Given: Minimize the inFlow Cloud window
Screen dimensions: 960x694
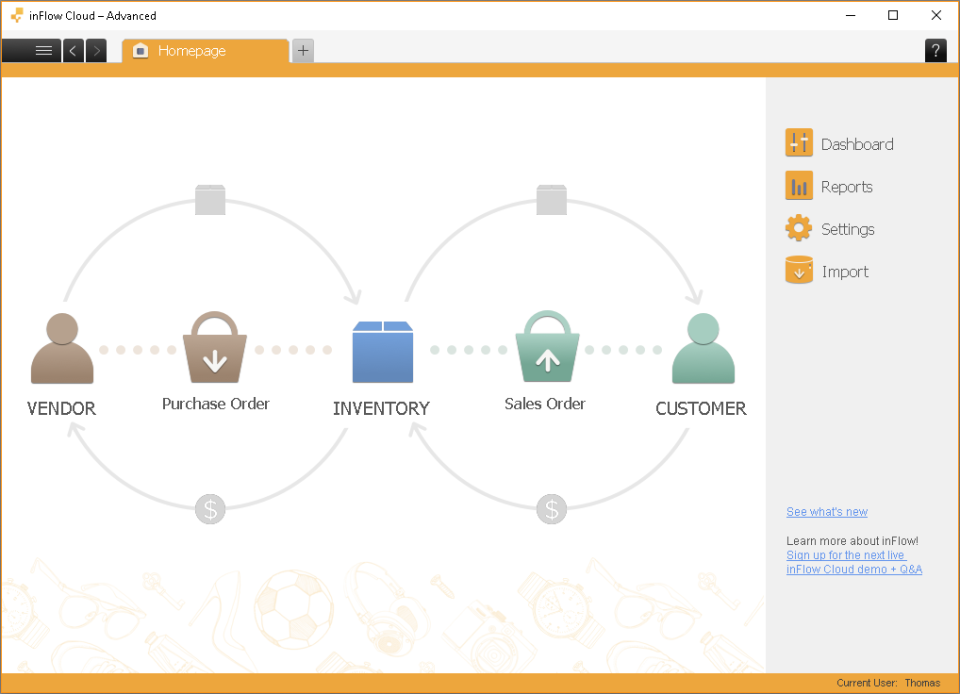Looking at the screenshot, I should coord(850,15).
